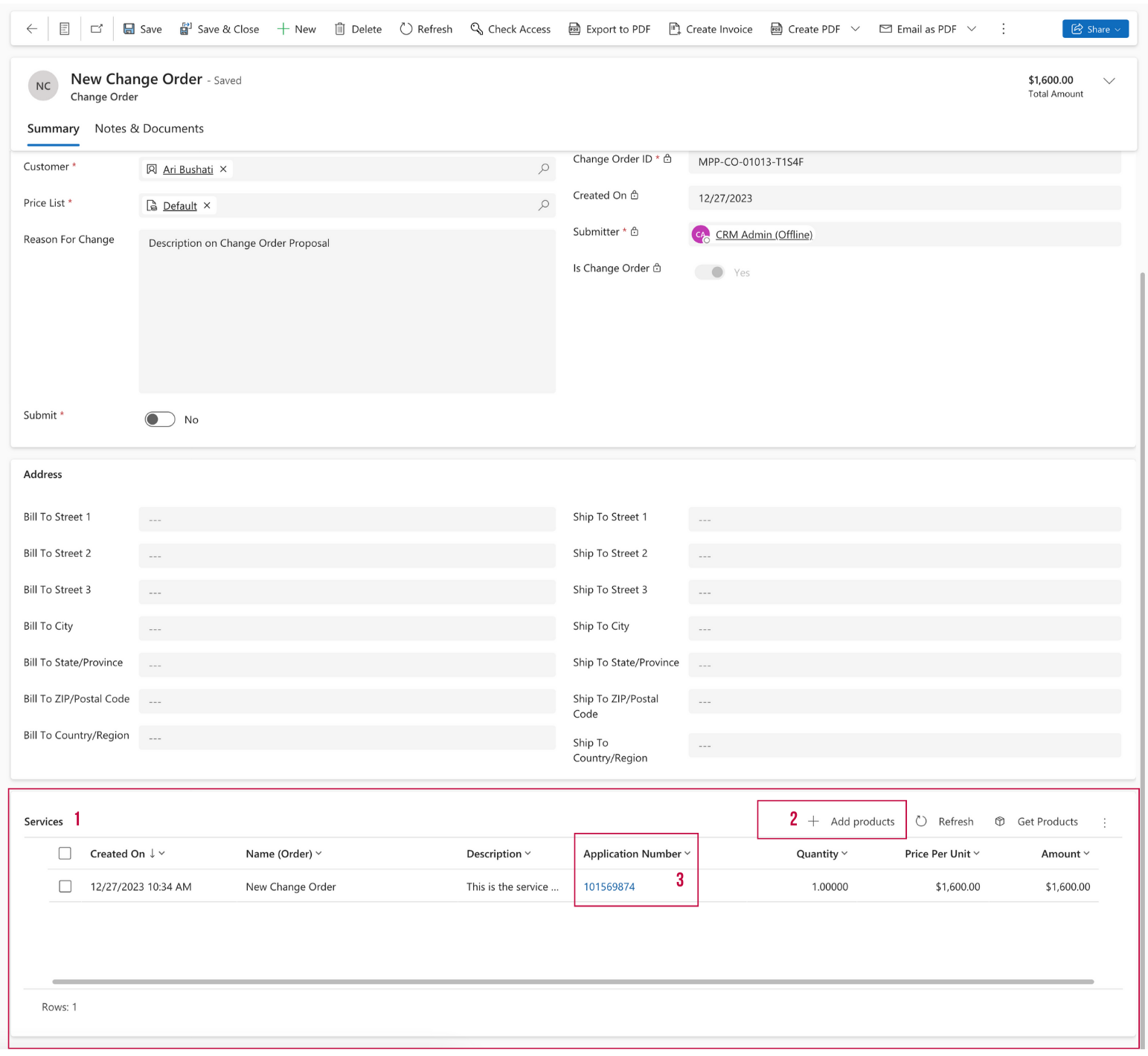Expand the header Total Amount chevron
The image size is (1148, 1056).
pos(1109,81)
